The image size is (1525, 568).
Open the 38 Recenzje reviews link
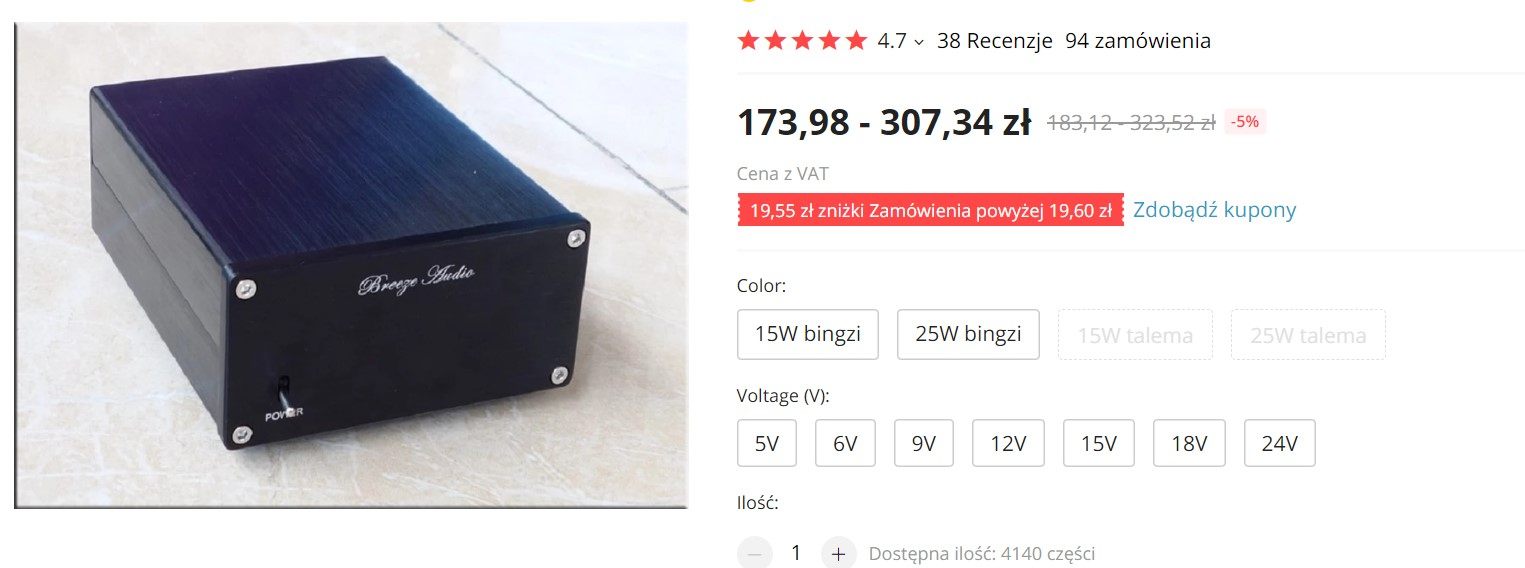pos(995,41)
